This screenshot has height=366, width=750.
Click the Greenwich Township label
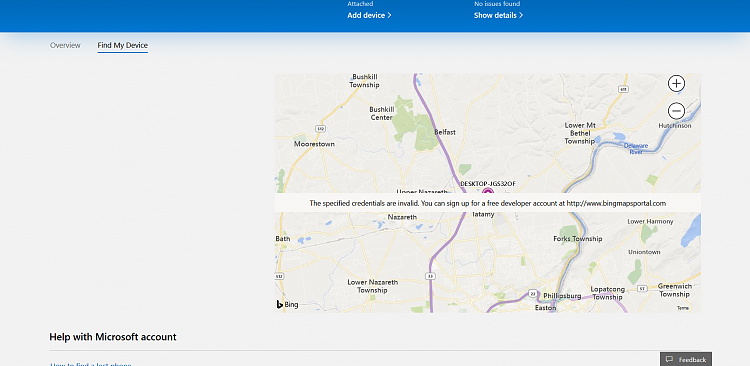pos(674,290)
